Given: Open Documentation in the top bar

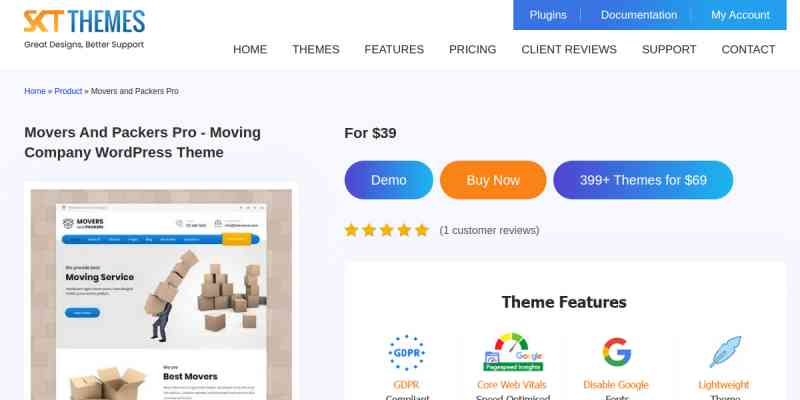Looking at the screenshot, I should tap(639, 15).
